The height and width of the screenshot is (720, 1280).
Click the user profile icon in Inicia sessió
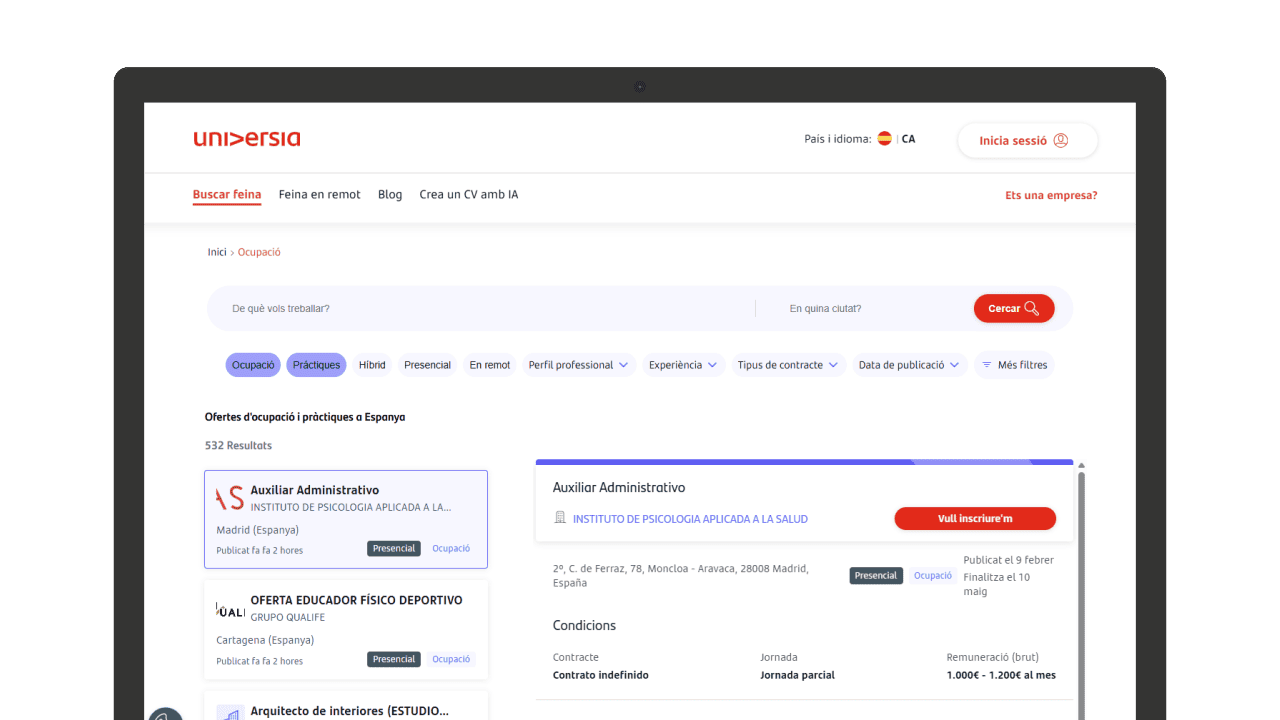(1061, 141)
